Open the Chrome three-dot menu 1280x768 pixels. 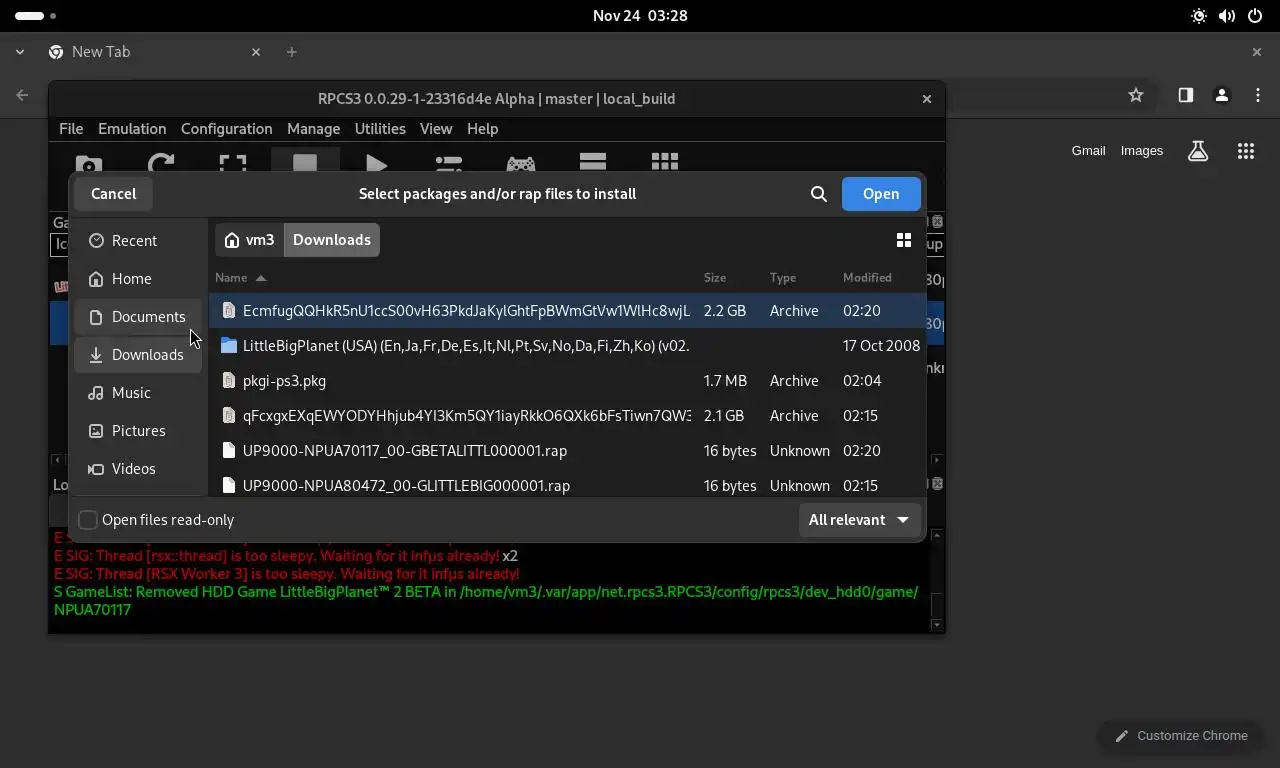(x=1257, y=95)
